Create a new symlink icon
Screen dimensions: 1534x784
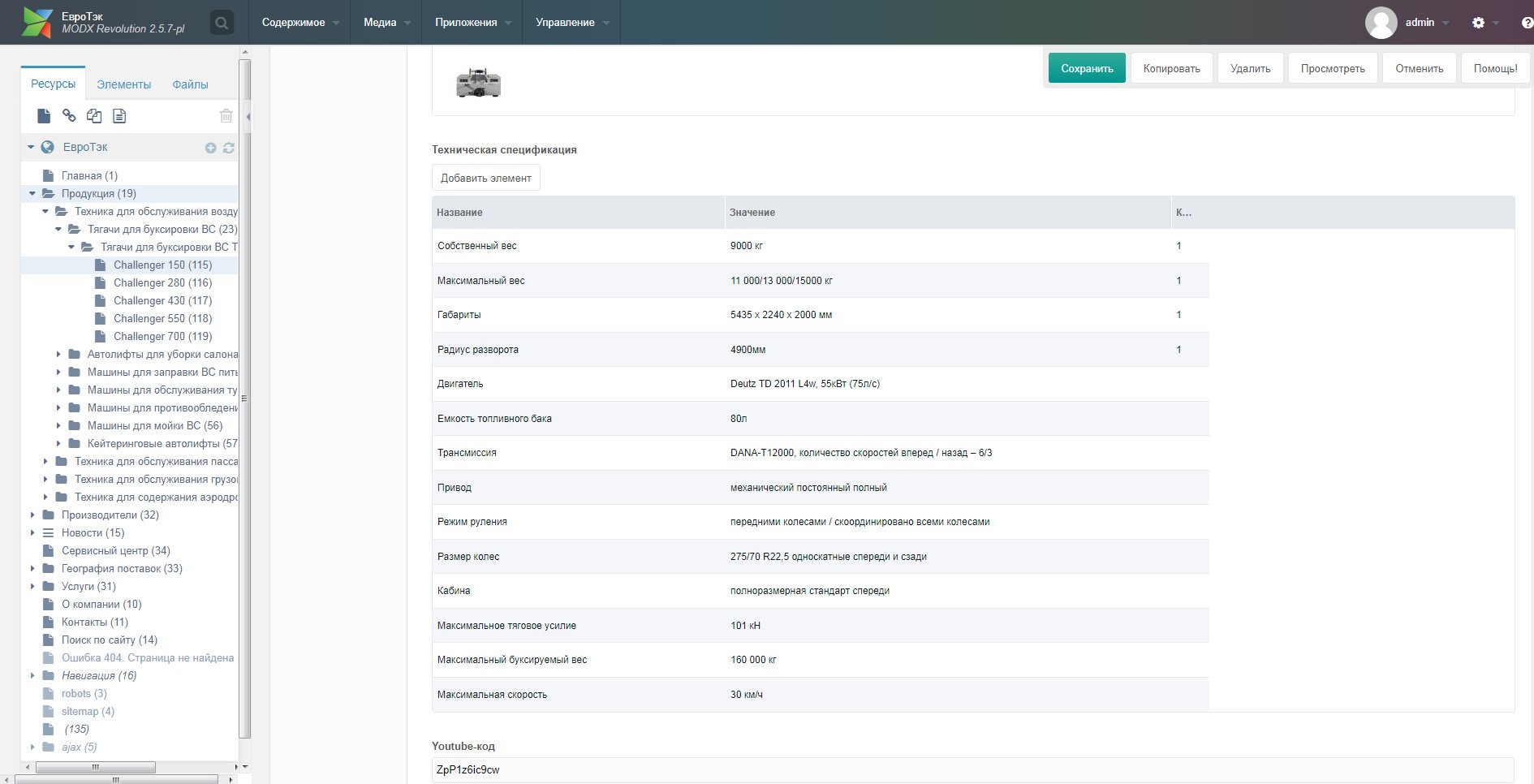94,116
